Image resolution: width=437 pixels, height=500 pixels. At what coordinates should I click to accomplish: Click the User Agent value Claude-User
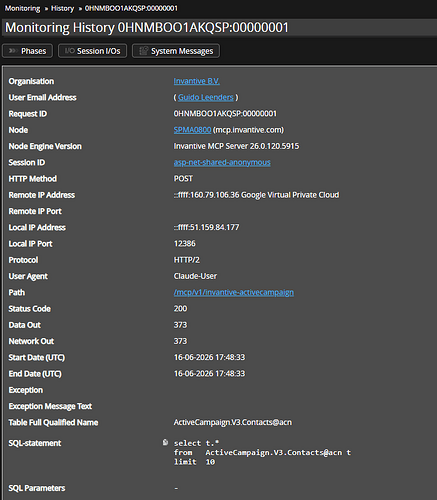195,276
